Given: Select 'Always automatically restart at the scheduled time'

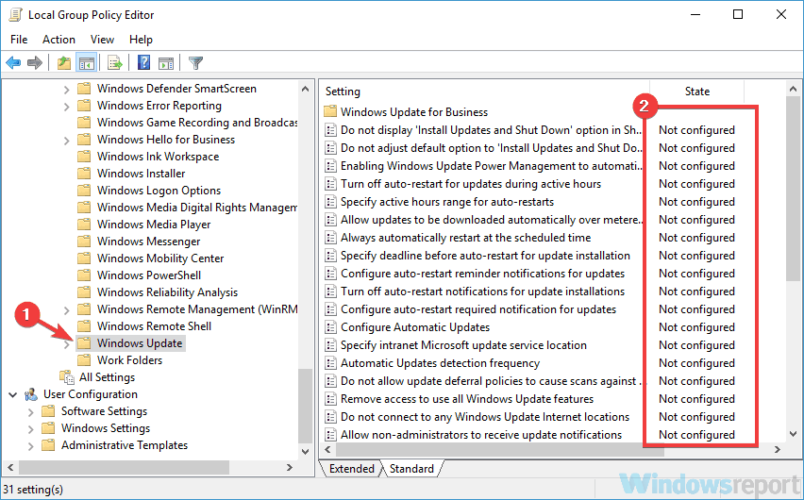Looking at the screenshot, I should (466, 237).
